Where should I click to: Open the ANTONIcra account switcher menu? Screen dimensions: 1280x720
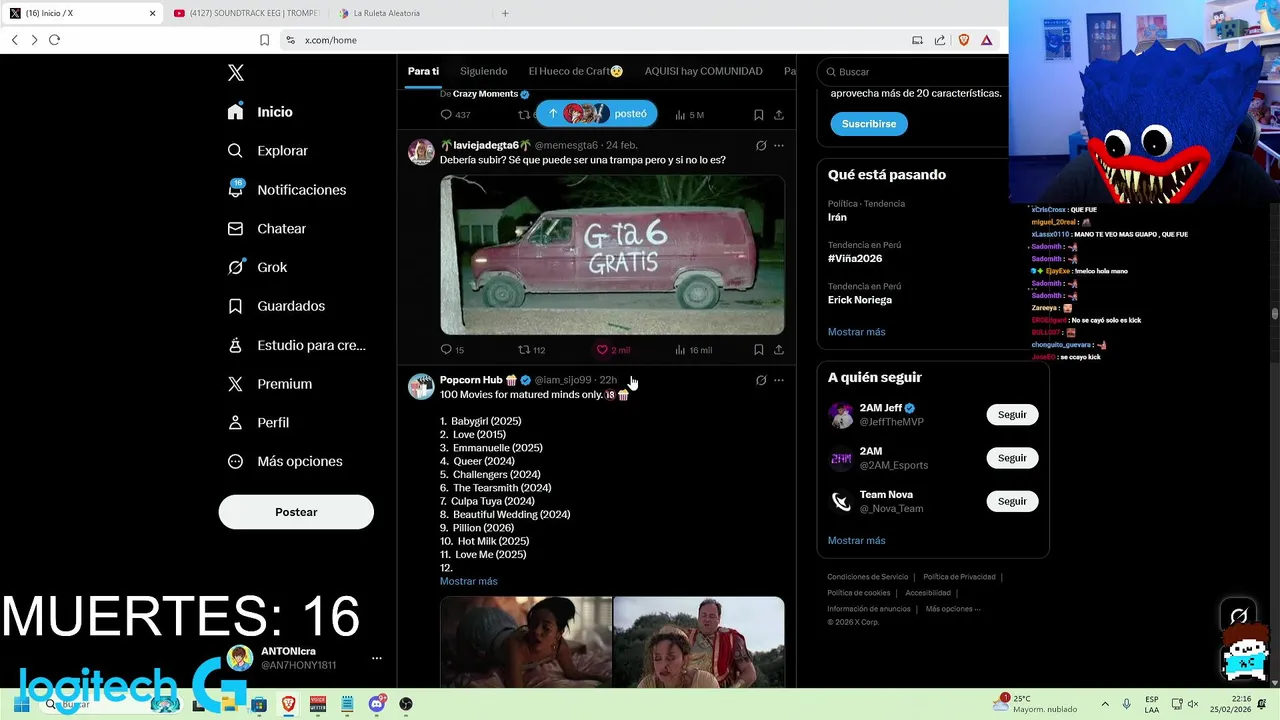click(377, 658)
